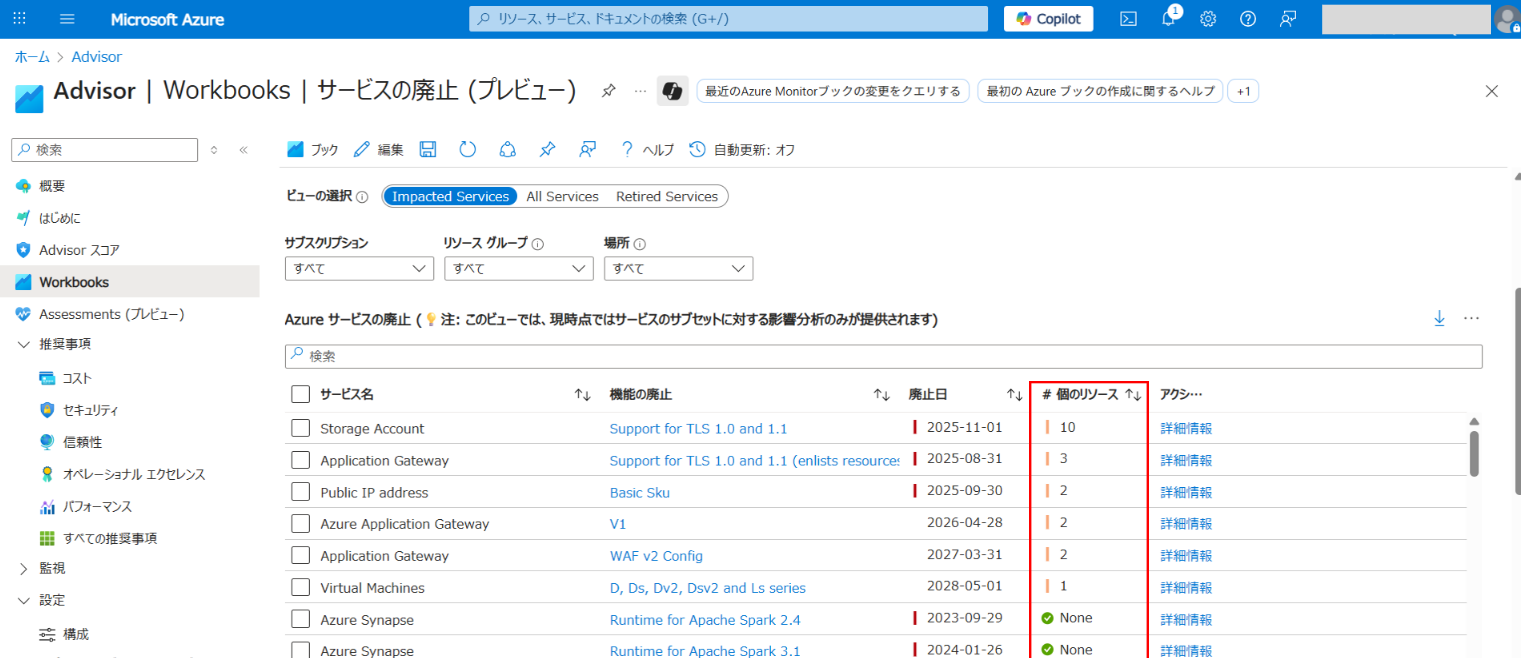Viewport: 1521px width, 658px height.
Task: Click the +1 suggestions pill
Action: click(x=1243, y=91)
